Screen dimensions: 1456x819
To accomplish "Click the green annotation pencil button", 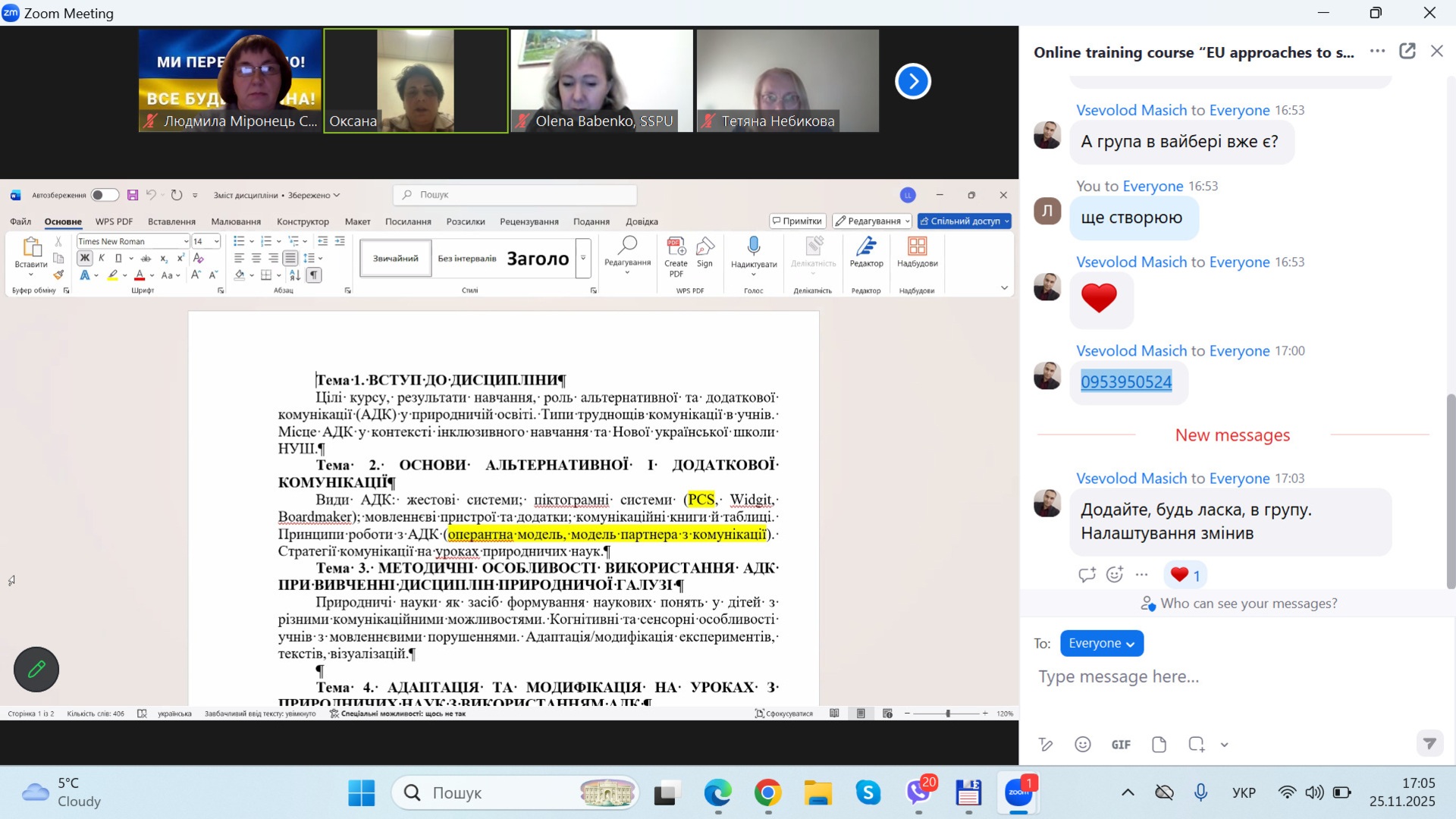I will pyautogui.click(x=36, y=670).
